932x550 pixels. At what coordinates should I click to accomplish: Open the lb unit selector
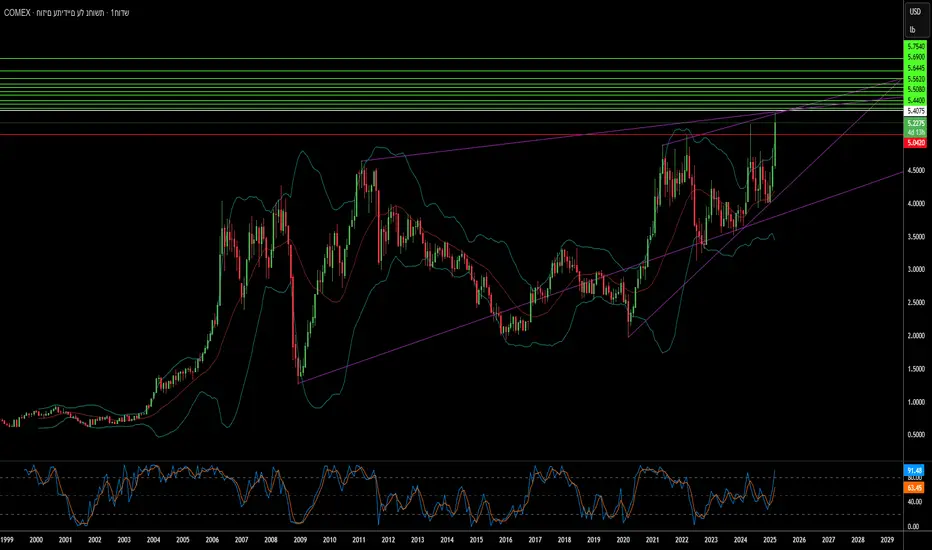pos(912,30)
